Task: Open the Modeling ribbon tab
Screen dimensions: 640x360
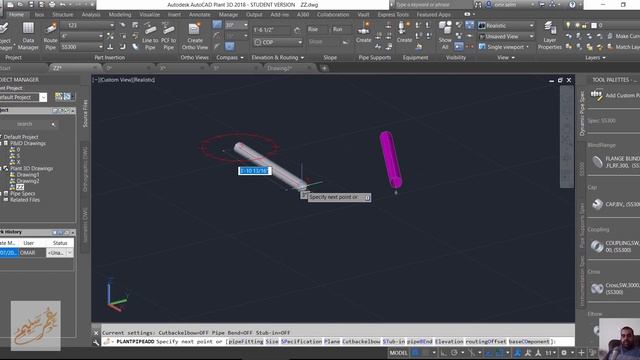Action: [120, 14]
